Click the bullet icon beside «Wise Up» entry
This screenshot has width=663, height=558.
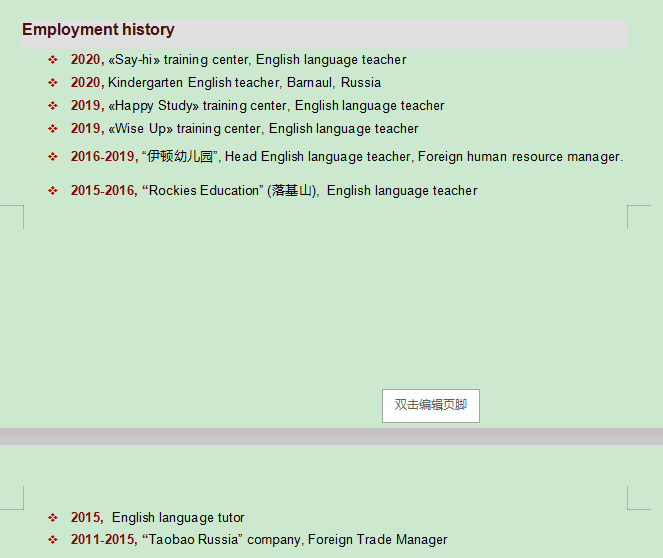(53, 129)
